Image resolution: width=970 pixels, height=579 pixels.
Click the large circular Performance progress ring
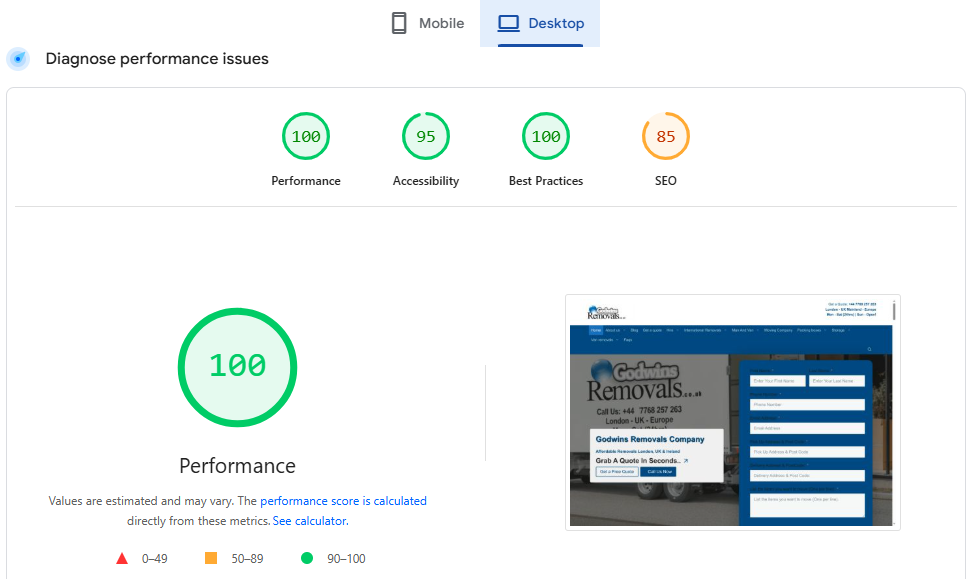point(237,367)
